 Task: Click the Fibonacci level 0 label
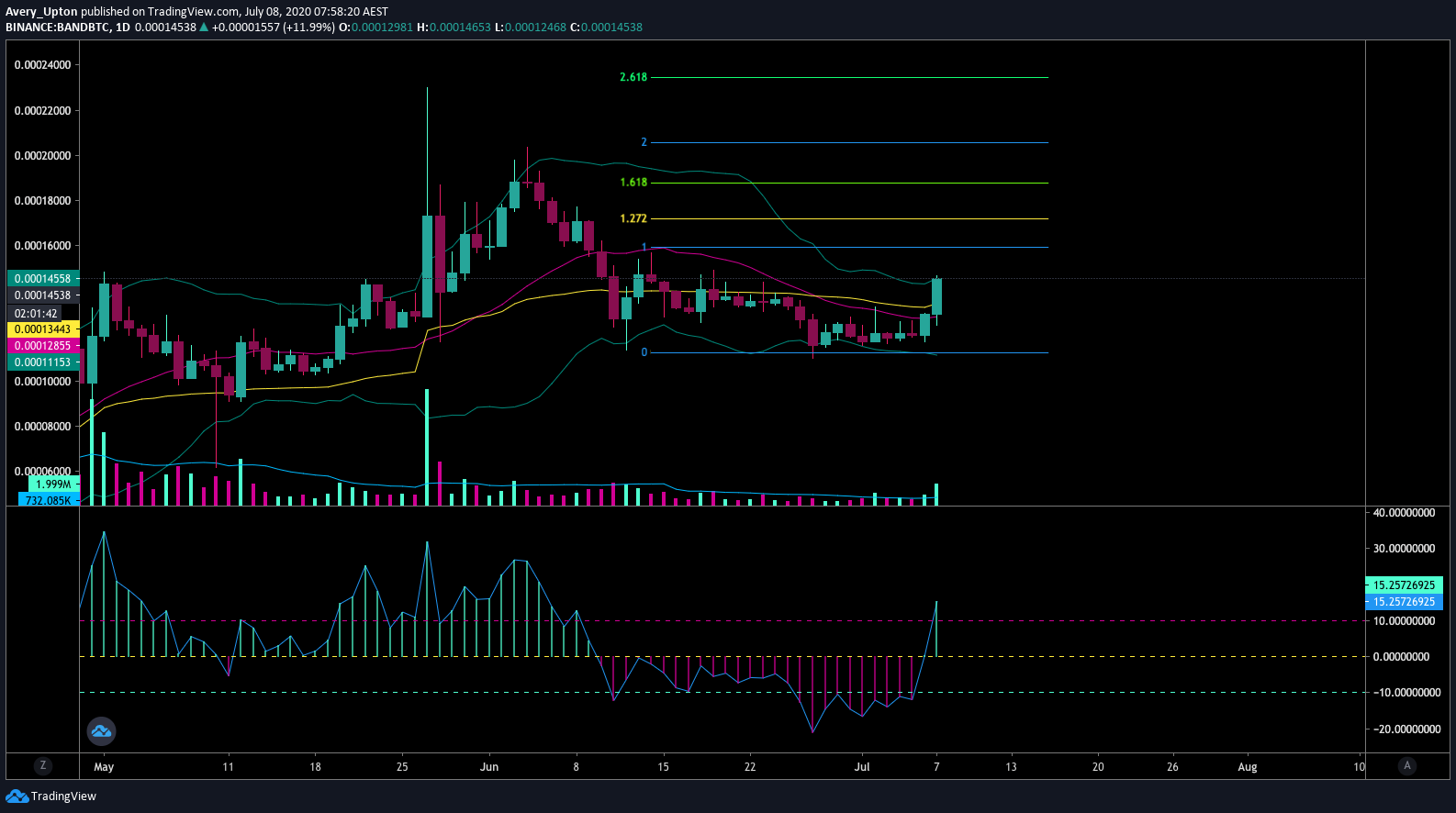coord(644,352)
